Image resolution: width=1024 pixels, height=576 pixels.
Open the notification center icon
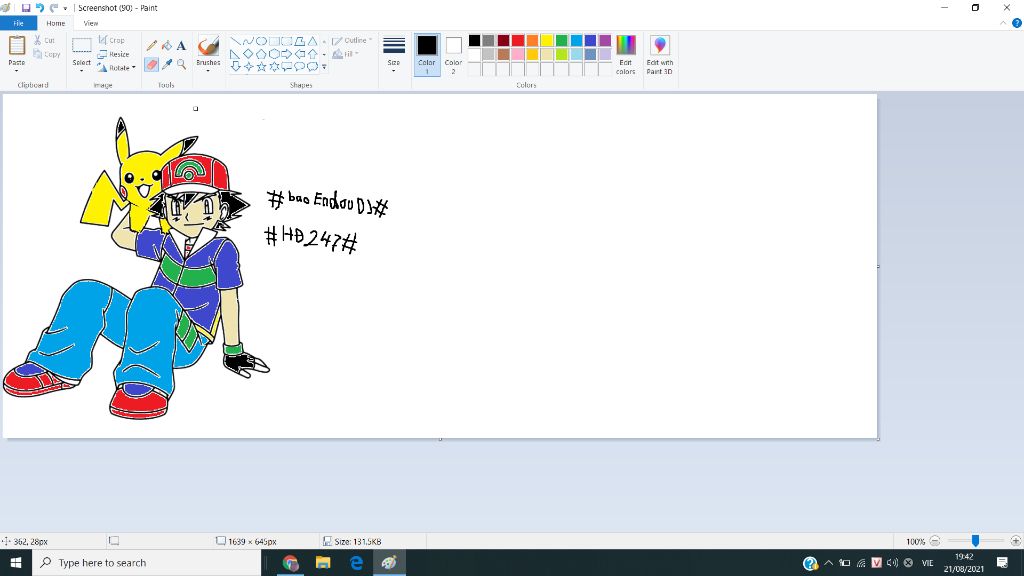(x=1002, y=562)
